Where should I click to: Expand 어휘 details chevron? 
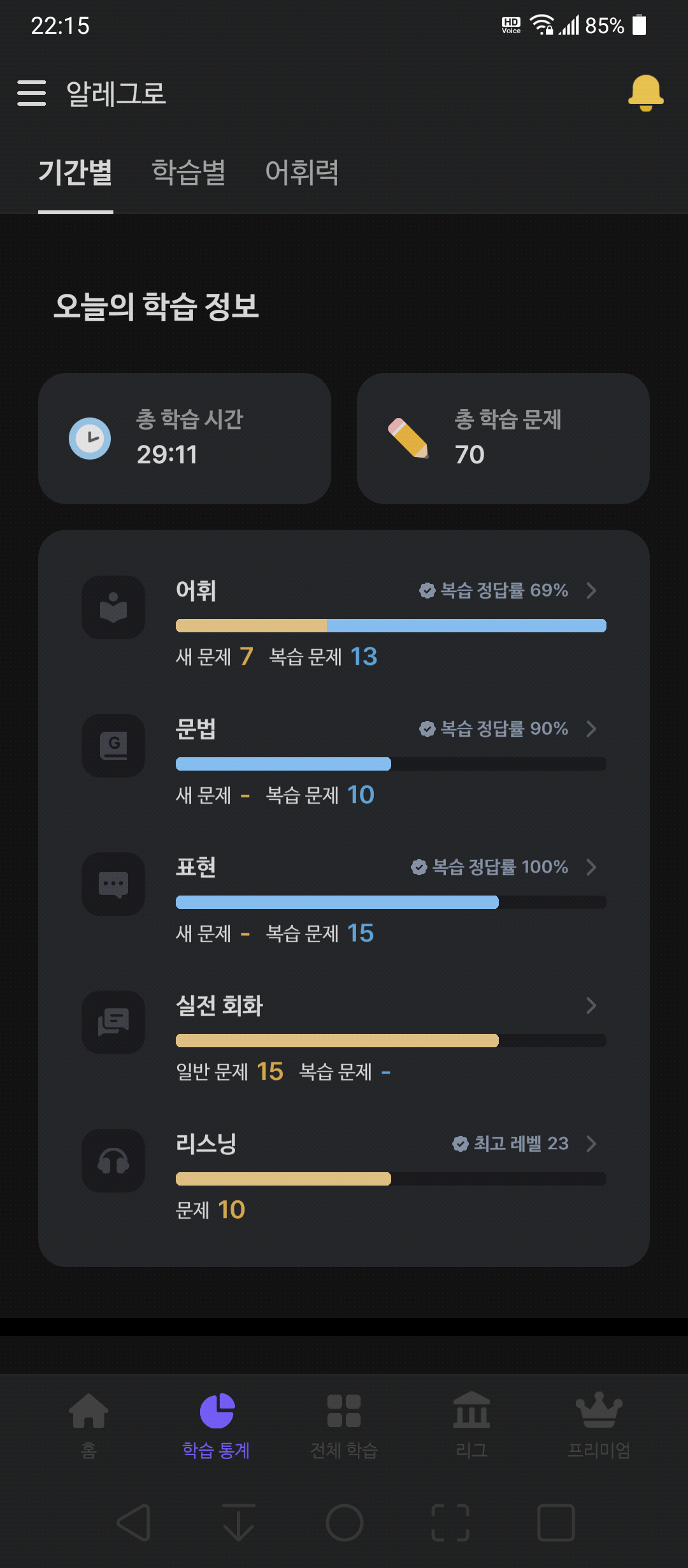[x=591, y=590]
